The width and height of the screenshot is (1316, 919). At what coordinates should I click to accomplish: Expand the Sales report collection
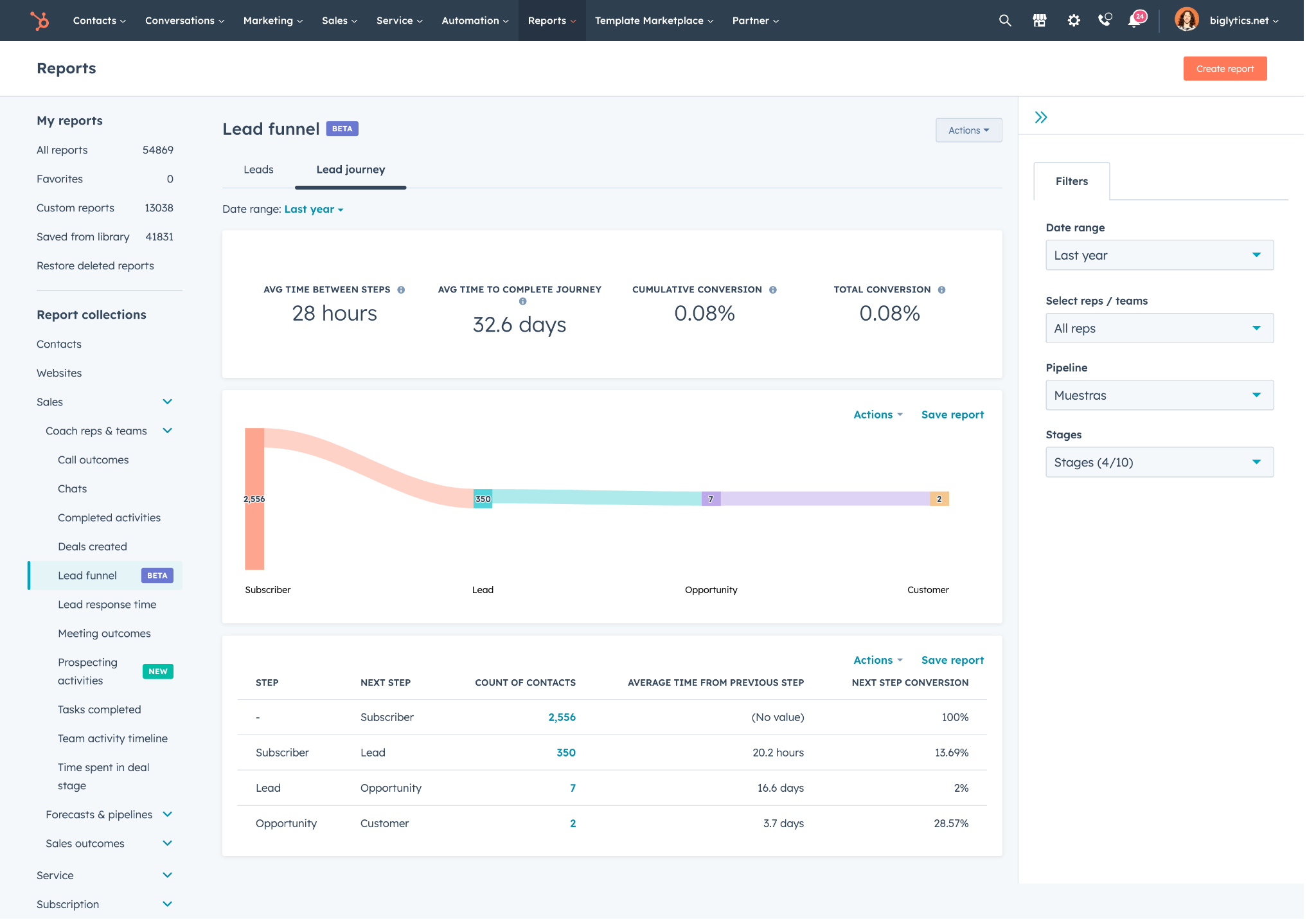pyautogui.click(x=167, y=402)
